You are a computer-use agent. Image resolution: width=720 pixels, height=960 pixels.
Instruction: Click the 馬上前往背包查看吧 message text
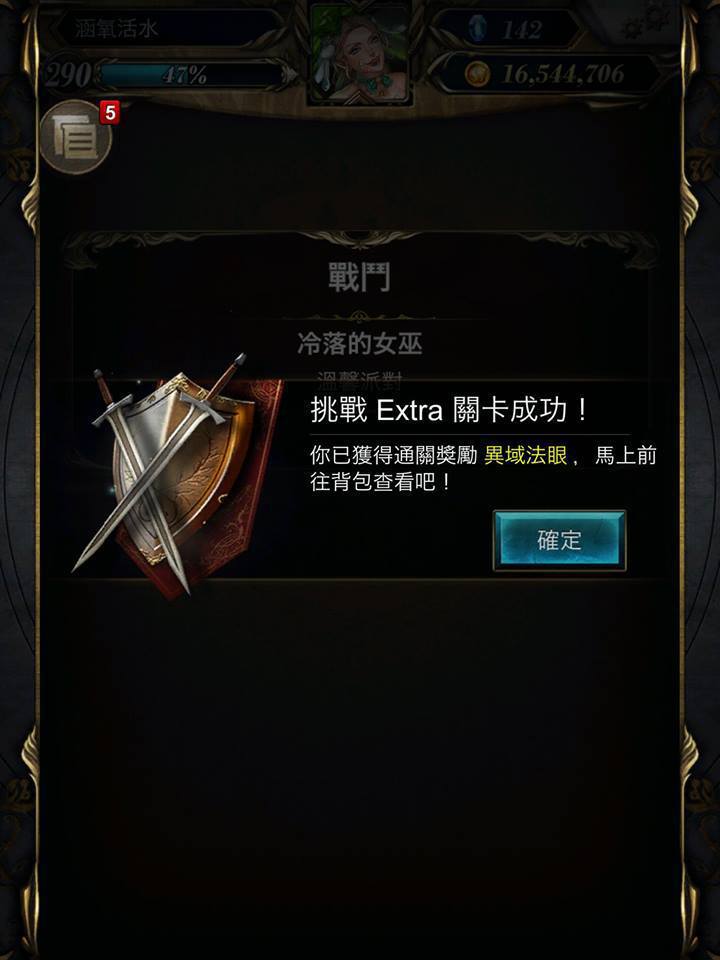point(483,469)
